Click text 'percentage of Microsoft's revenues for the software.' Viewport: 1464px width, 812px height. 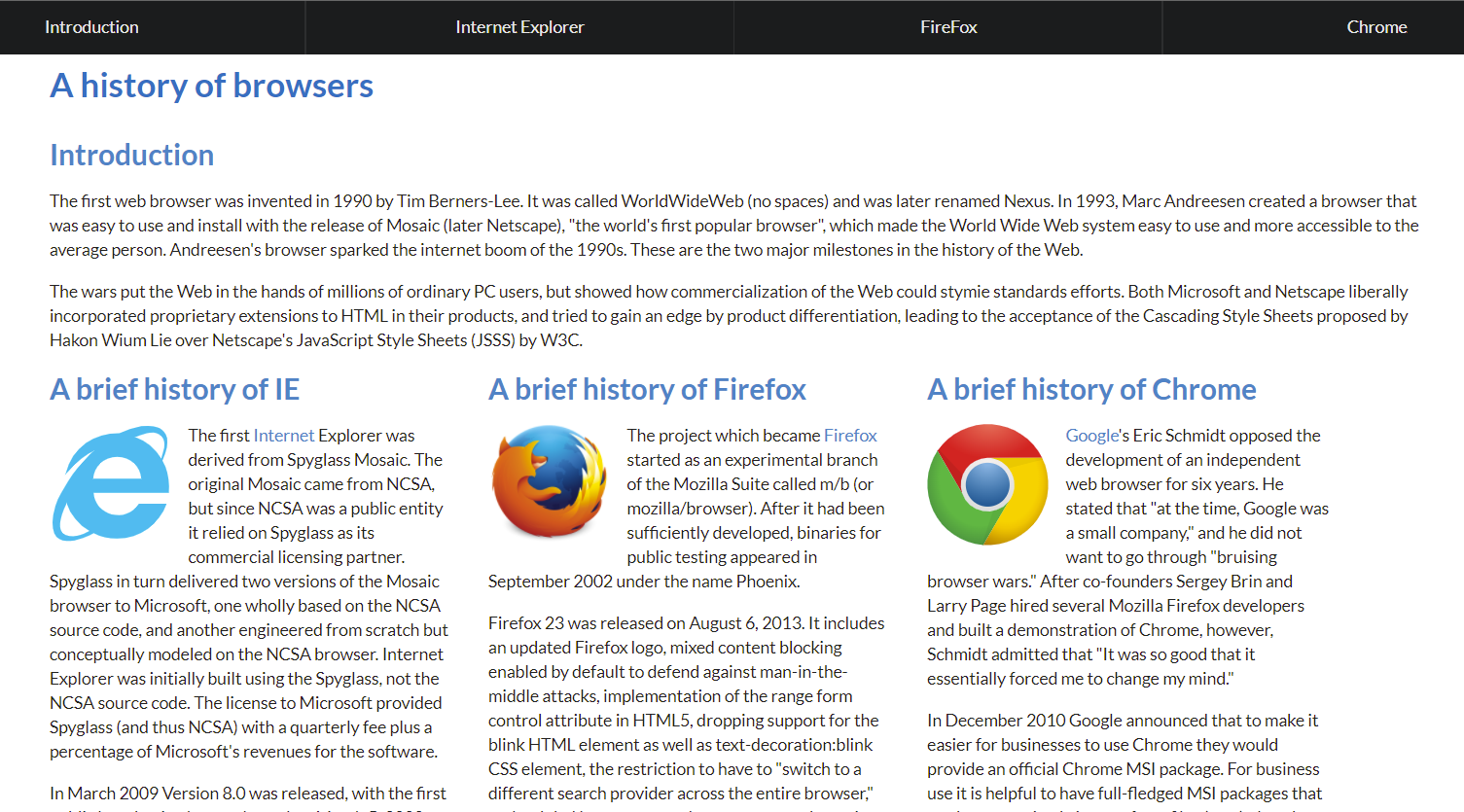point(243,752)
